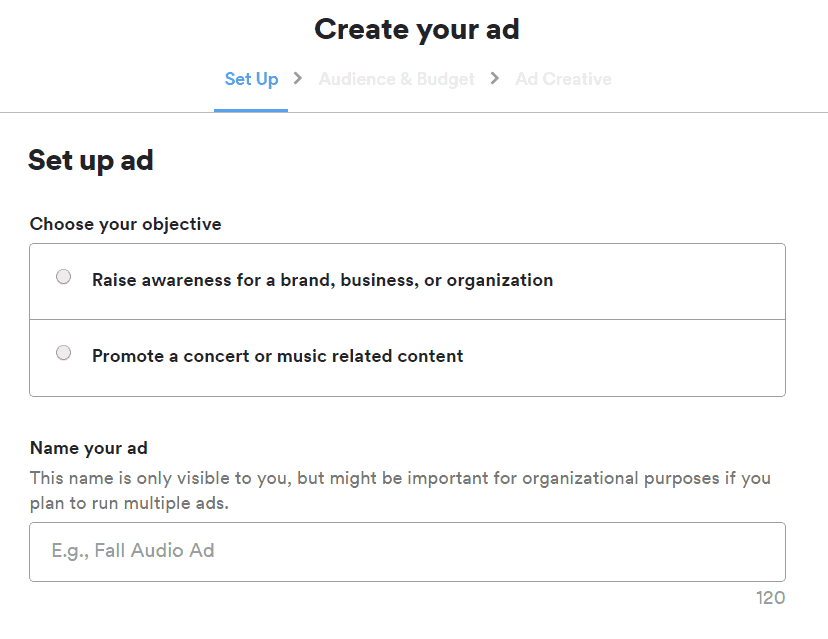Screen dimensions: 828x639
Task: Click the 'Create your ad' heading
Action: pos(416,29)
